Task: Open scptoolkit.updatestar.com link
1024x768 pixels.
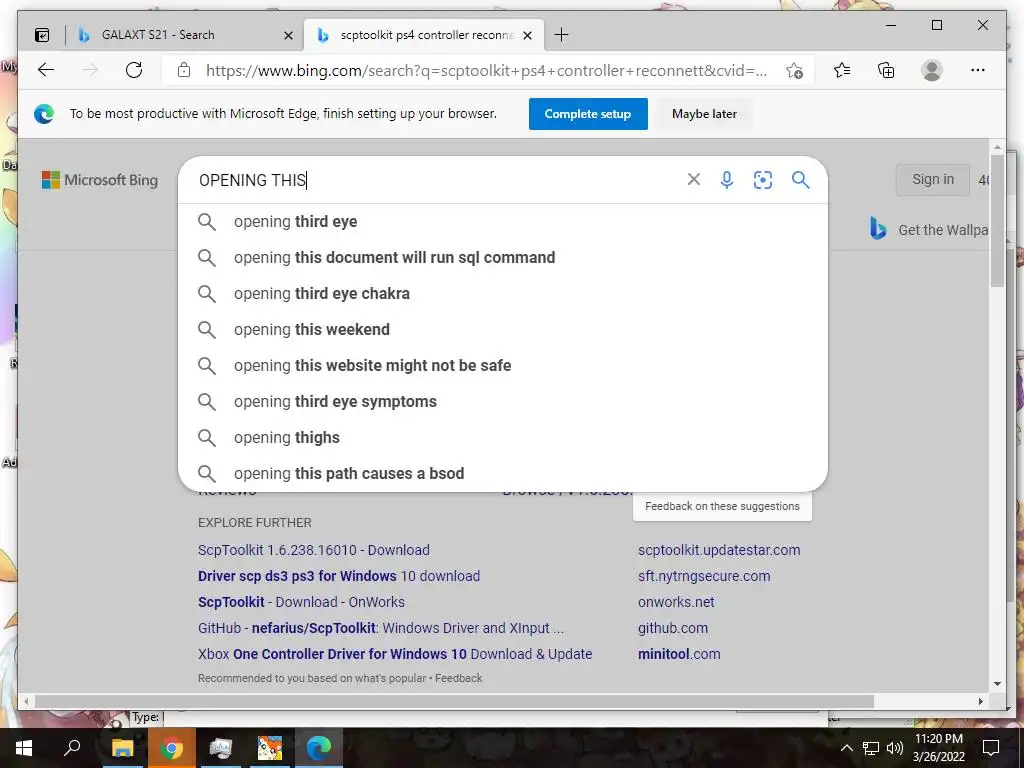Action: [x=719, y=550]
